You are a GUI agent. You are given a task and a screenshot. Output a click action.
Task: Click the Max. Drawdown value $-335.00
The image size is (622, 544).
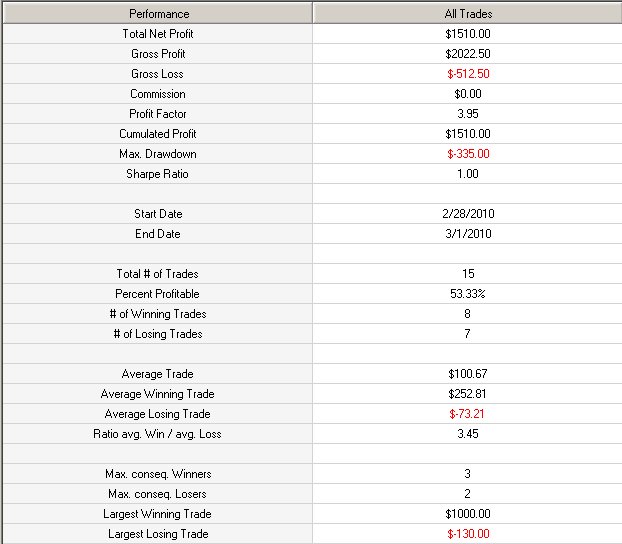(x=468, y=154)
